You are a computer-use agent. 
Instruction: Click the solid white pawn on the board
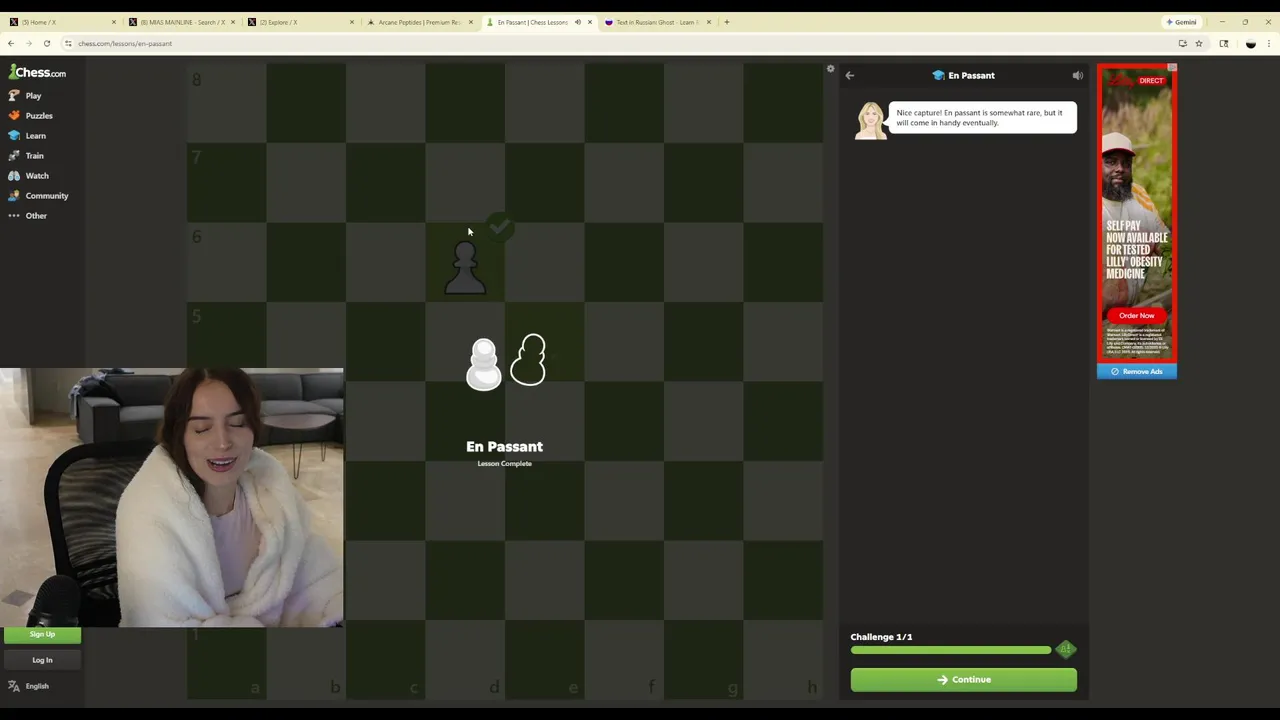pos(484,364)
